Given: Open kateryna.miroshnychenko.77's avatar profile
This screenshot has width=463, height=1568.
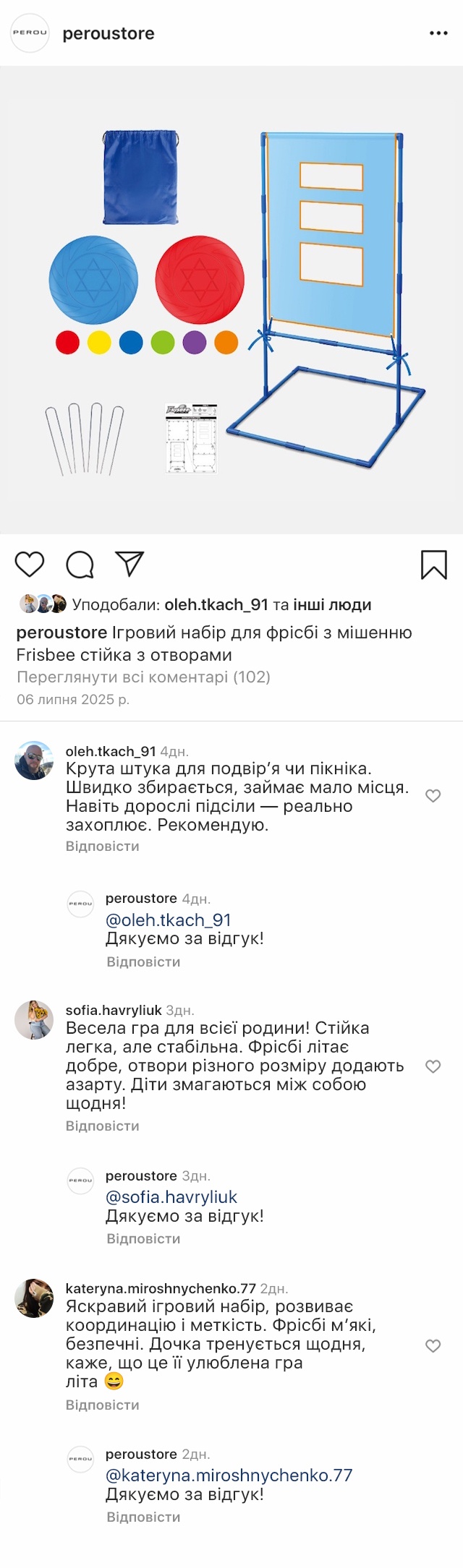Looking at the screenshot, I should pyautogui.click(x=34, y=1298).
